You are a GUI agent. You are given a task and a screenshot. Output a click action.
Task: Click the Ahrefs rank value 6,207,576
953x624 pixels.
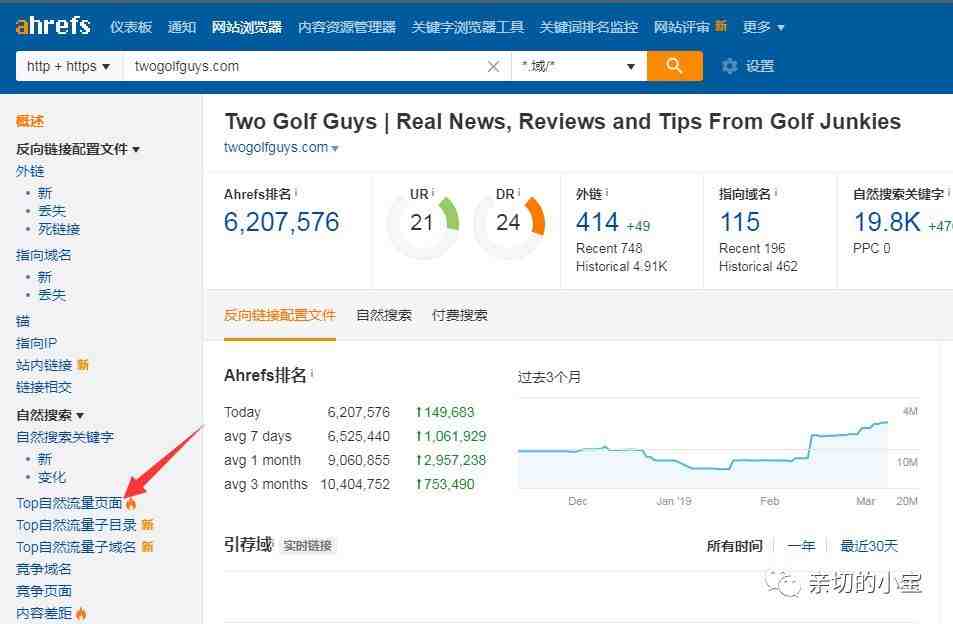point(281,222)
